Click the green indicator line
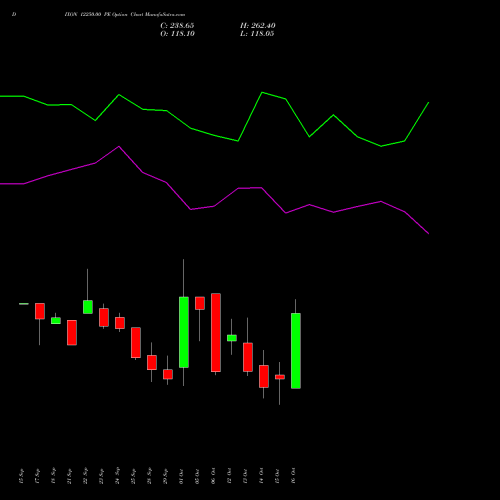This screenshot has height=500, width=500. click(214, 135)
